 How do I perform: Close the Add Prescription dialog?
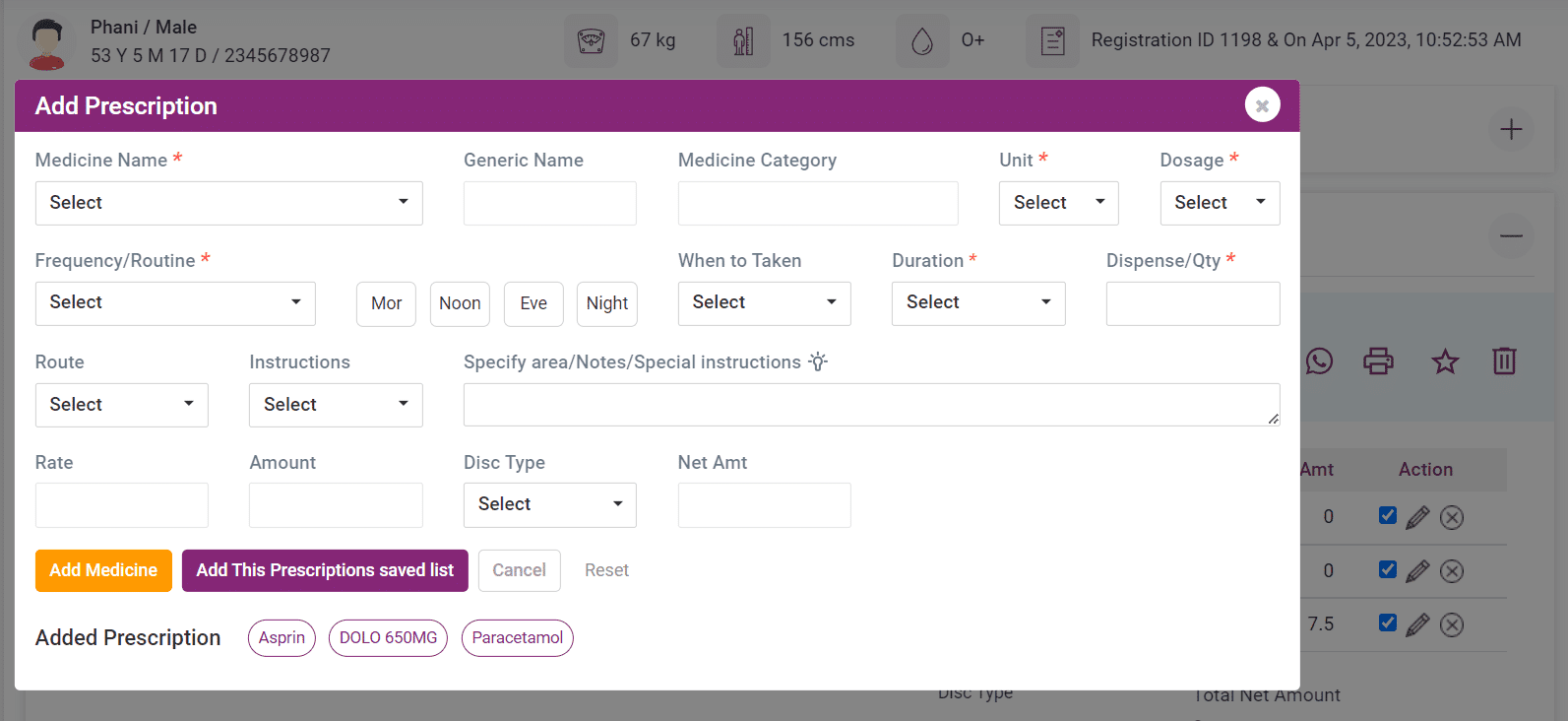[1262, 105]
